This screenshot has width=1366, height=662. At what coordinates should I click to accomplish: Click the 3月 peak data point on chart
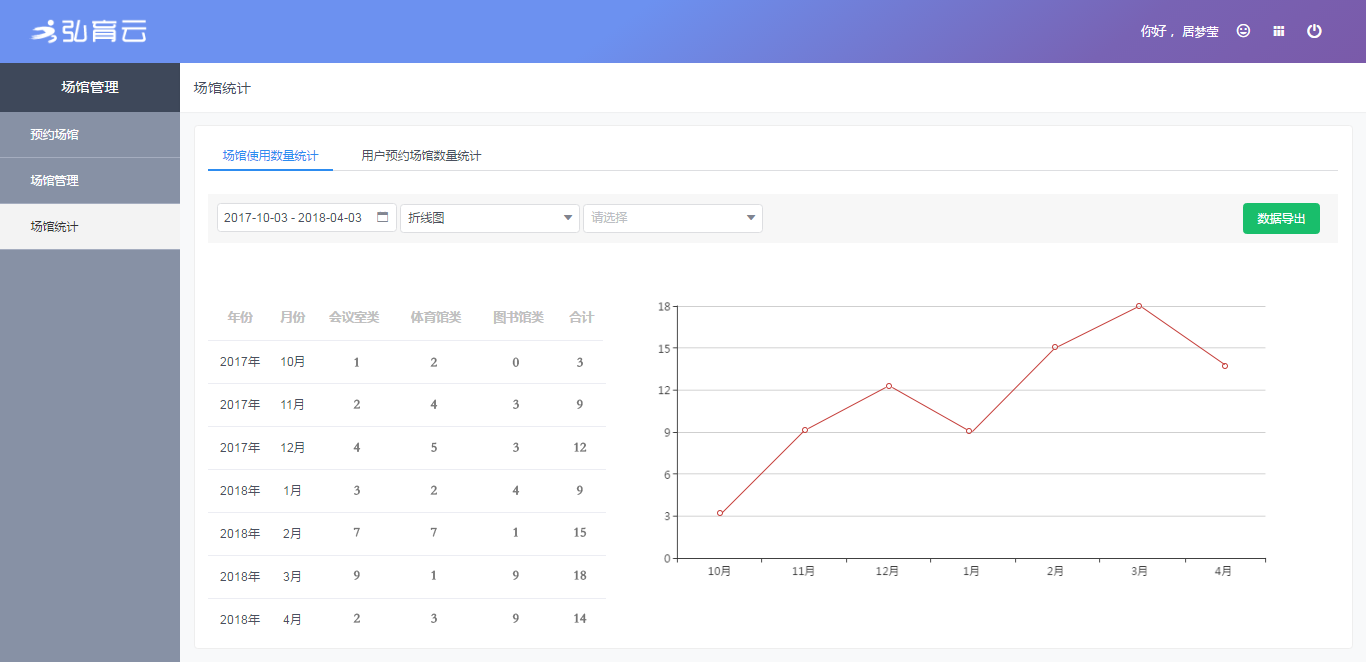[x=1139, y=306]
